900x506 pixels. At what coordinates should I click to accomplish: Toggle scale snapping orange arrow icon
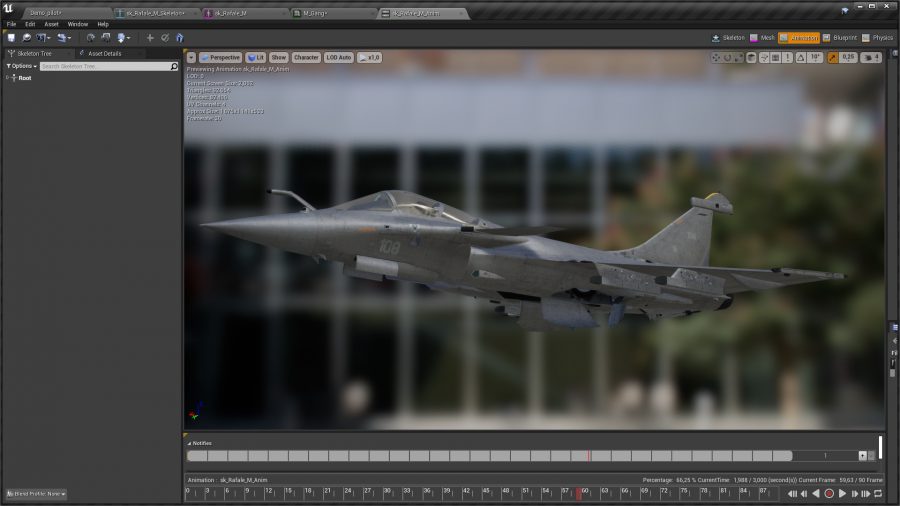click(832, 57)
